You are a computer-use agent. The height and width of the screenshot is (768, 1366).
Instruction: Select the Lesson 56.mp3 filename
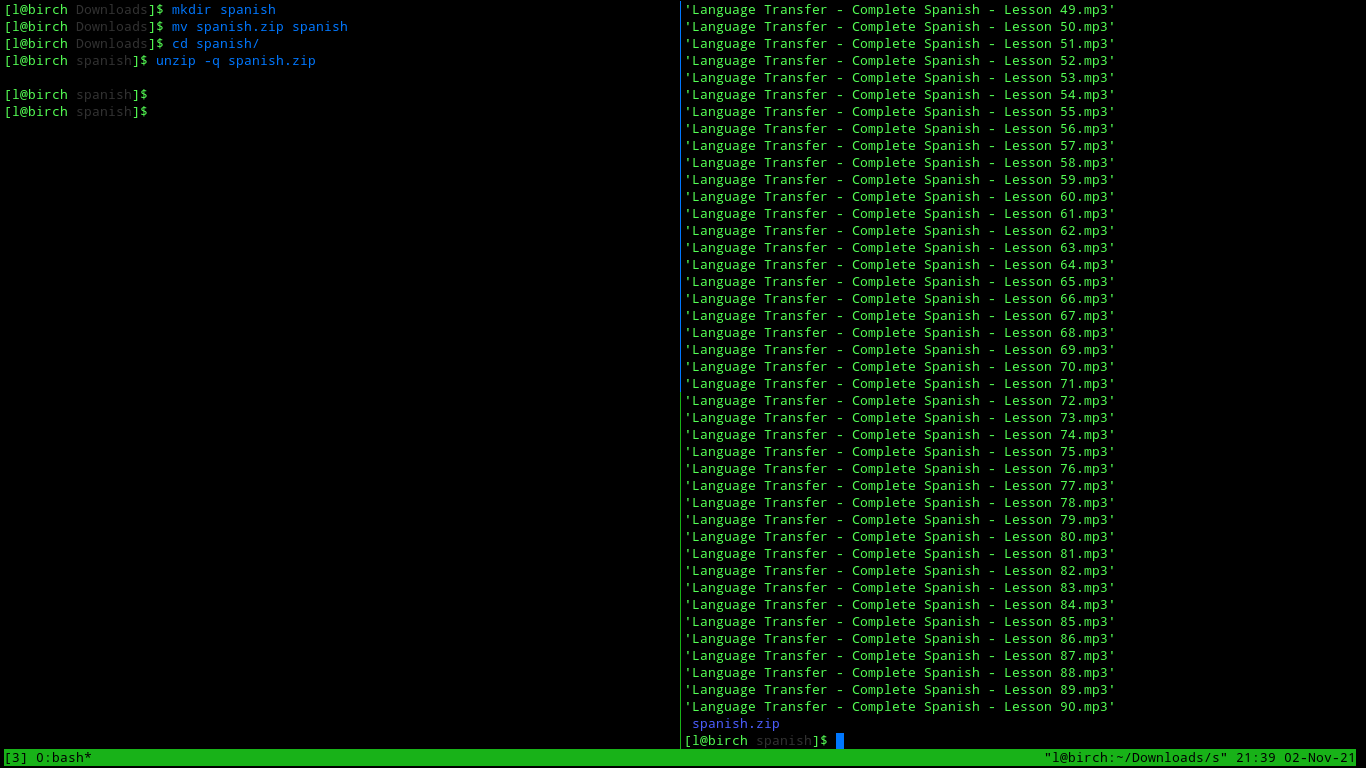[900, 129]
